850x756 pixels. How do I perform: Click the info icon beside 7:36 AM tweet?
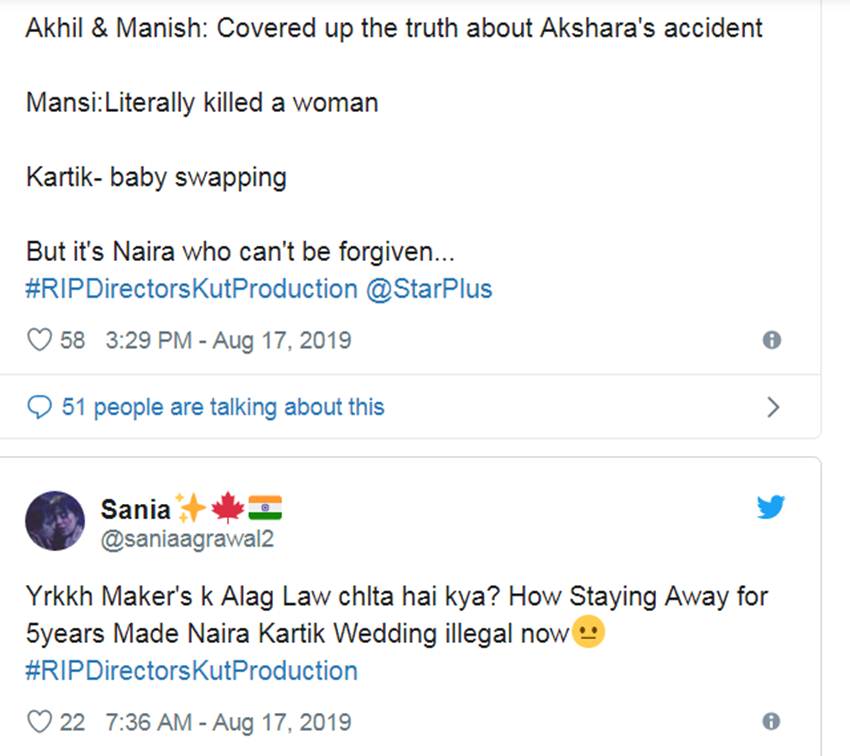771,721
